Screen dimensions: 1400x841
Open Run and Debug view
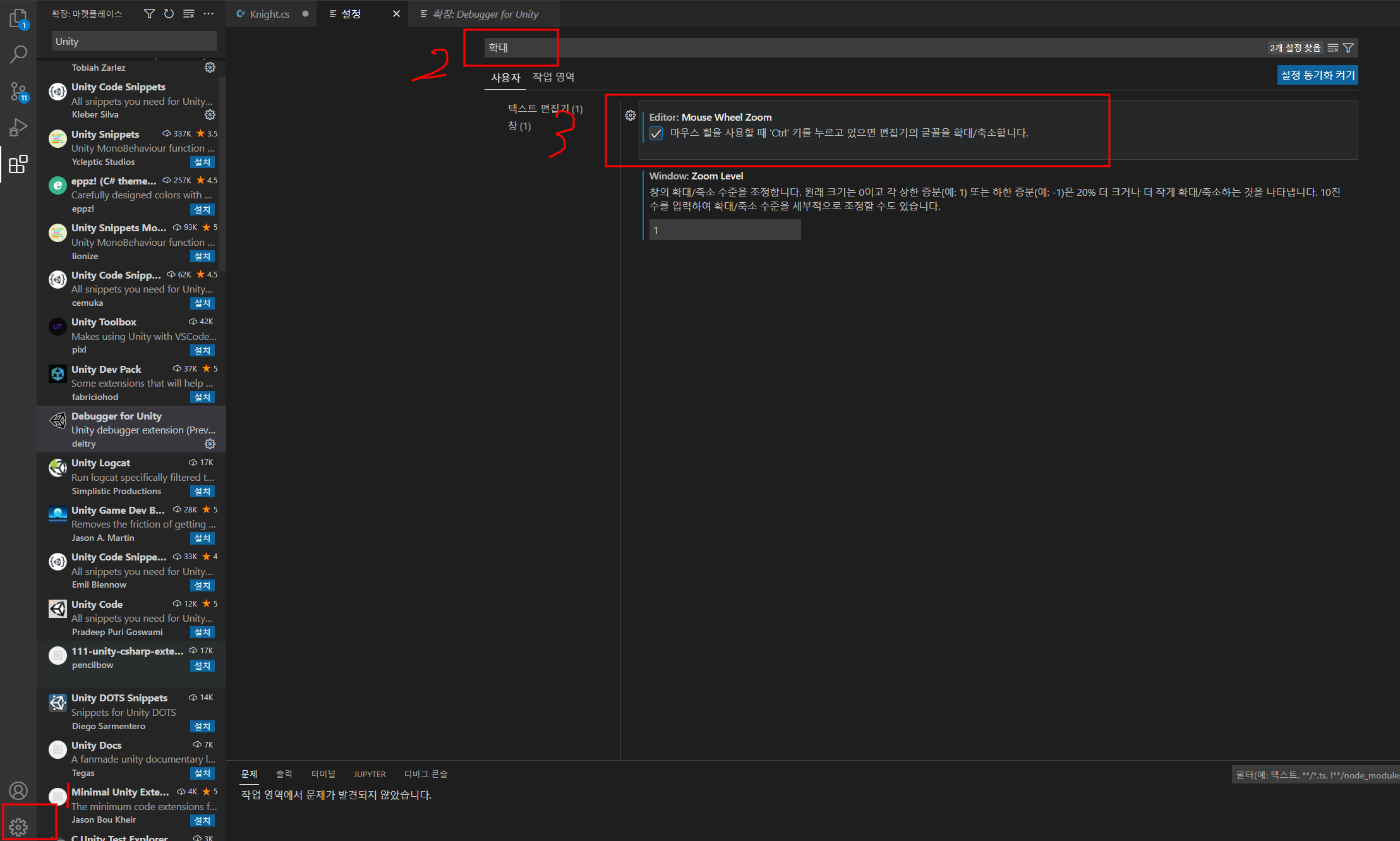pos(18,128)
